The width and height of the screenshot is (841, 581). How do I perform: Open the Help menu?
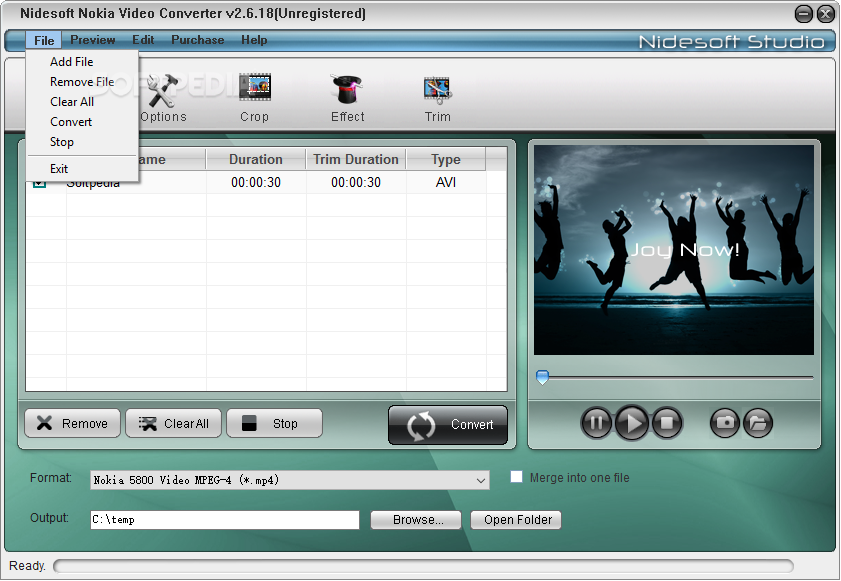pyautogui.click(x=254, y=40)
